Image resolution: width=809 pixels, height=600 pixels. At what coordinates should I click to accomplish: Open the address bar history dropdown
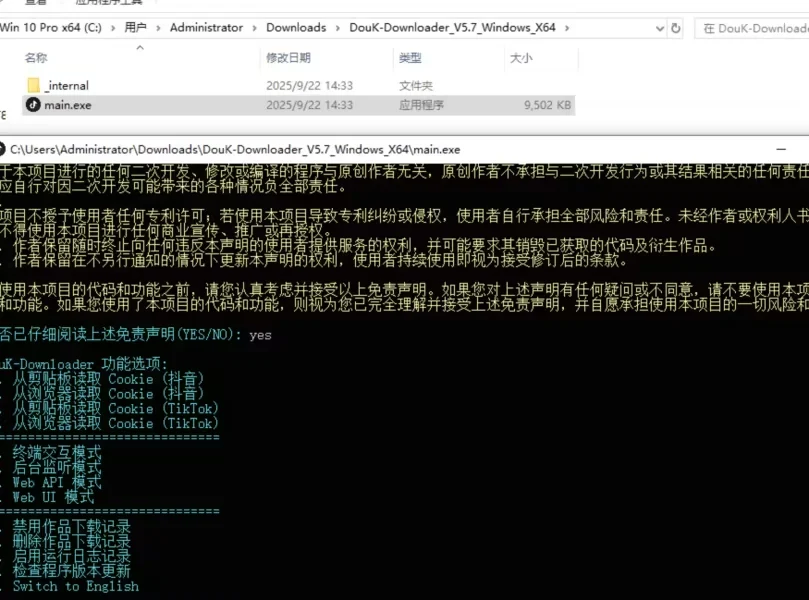click(x=655, y=28)
